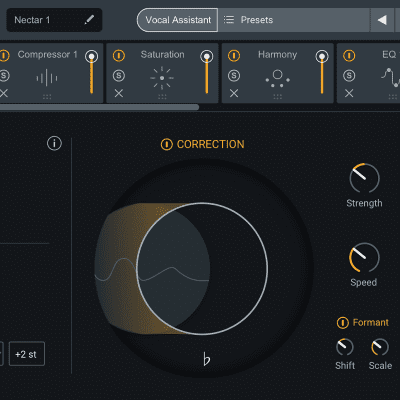The height and width of the screenshot is (400, 400).
Task: Click the pitch correction circle display
Action: (x=202, y=269)
